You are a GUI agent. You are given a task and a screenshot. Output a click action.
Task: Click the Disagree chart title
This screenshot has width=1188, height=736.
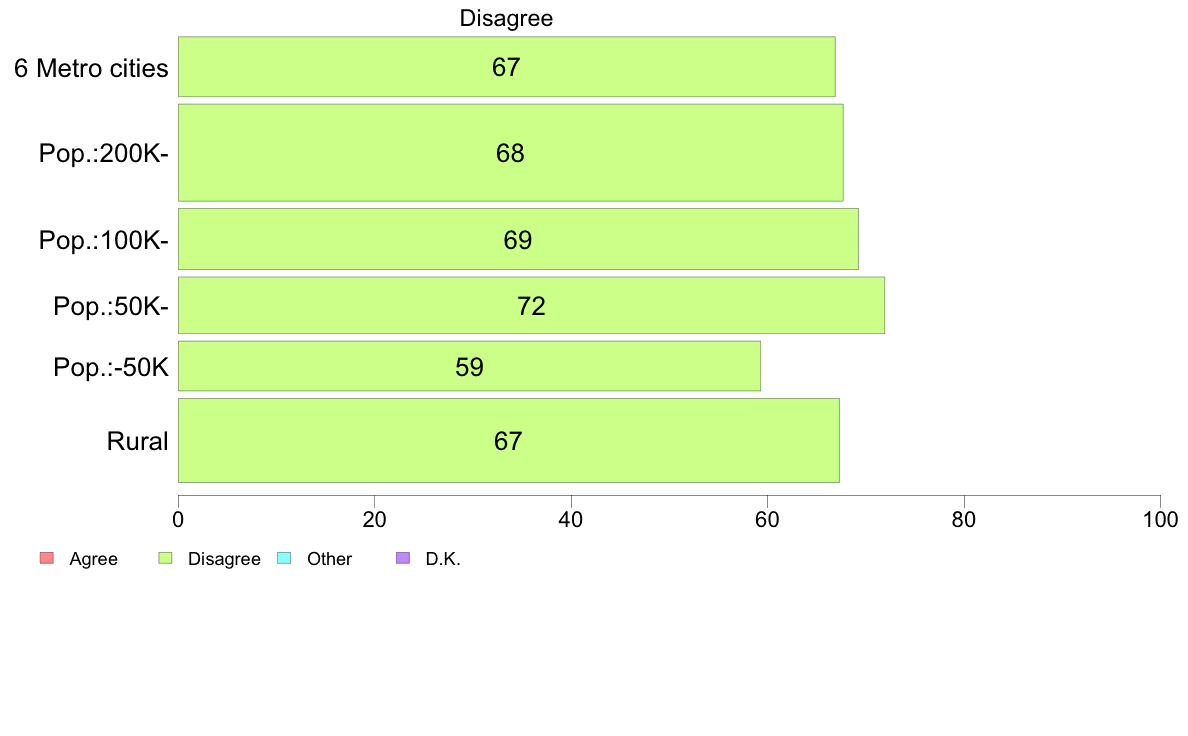(506, 18)
